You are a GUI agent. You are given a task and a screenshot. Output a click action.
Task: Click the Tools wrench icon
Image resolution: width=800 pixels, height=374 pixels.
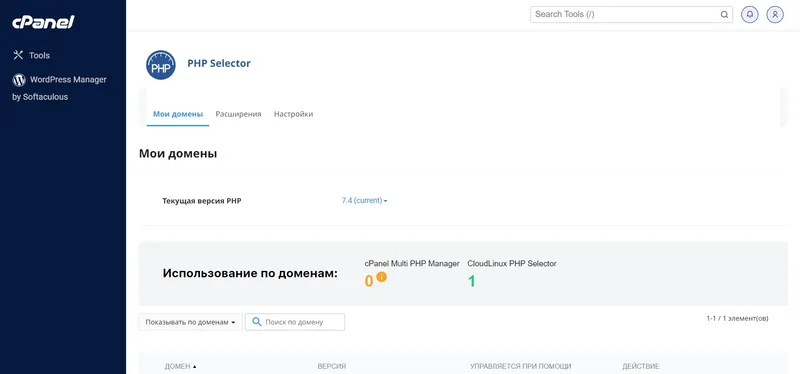pos(18,55)
